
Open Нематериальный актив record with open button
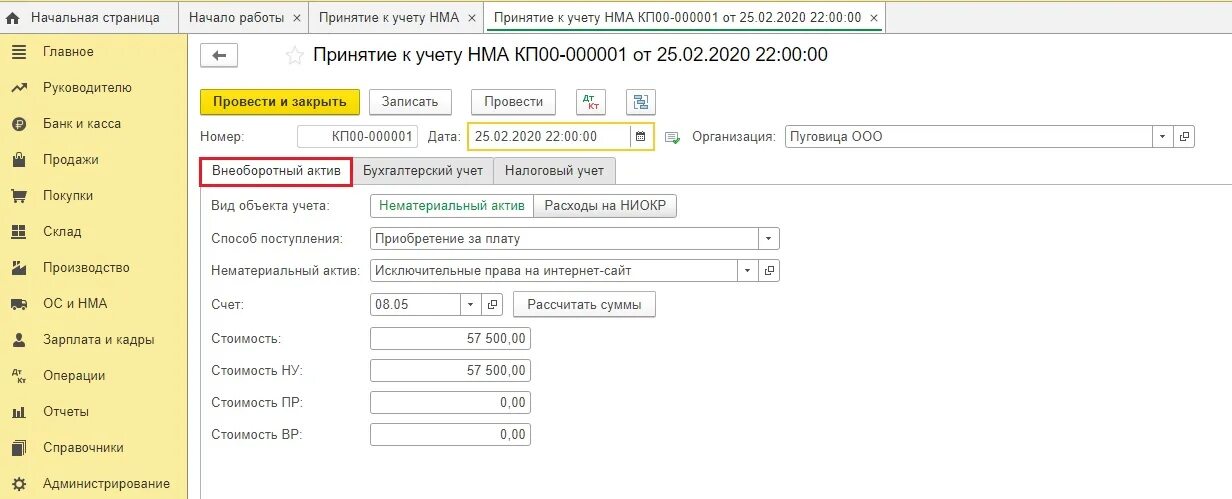click(769, 270)
